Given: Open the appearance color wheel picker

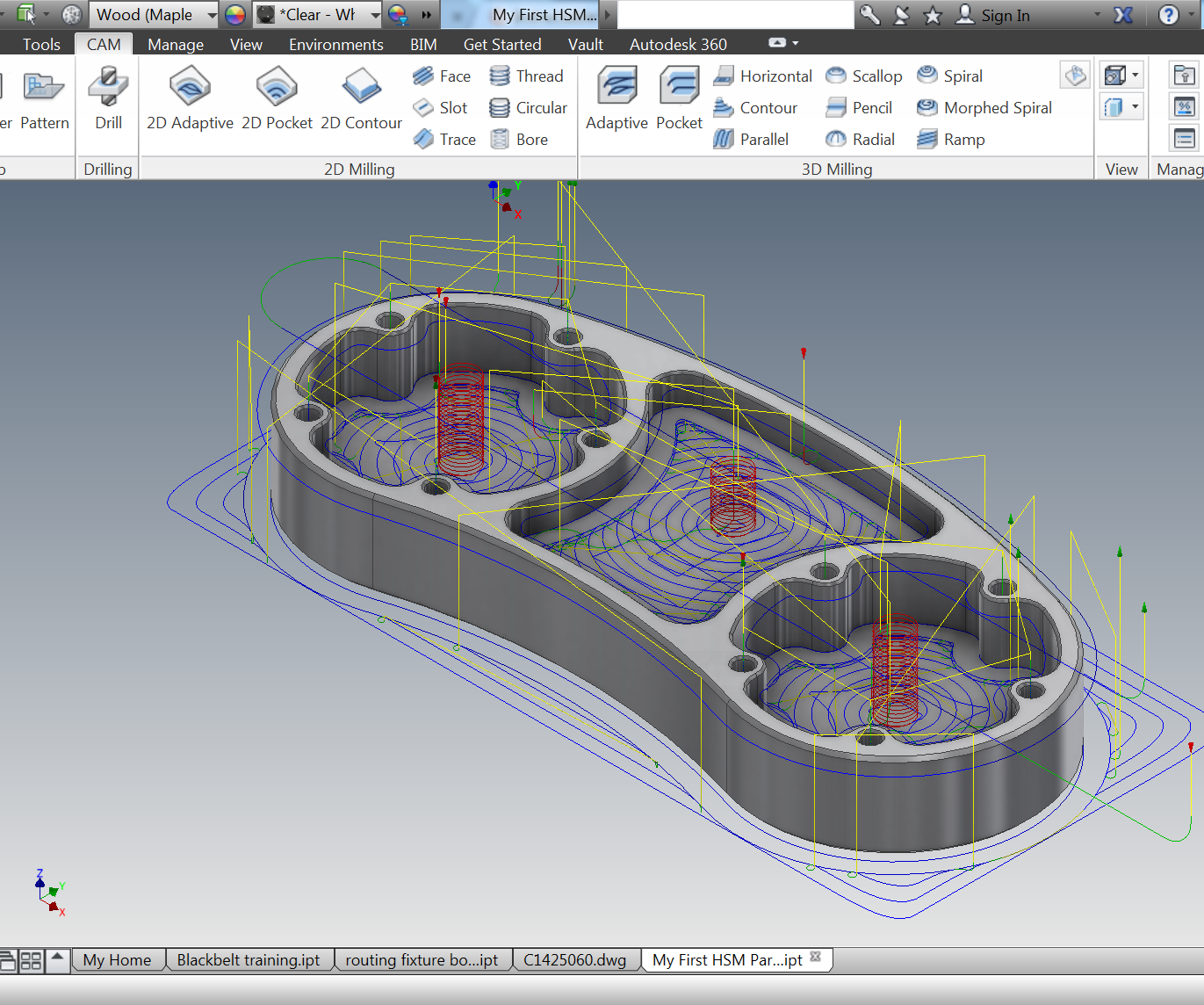Looking at the screenshot, I should click(x=234, y=14).
